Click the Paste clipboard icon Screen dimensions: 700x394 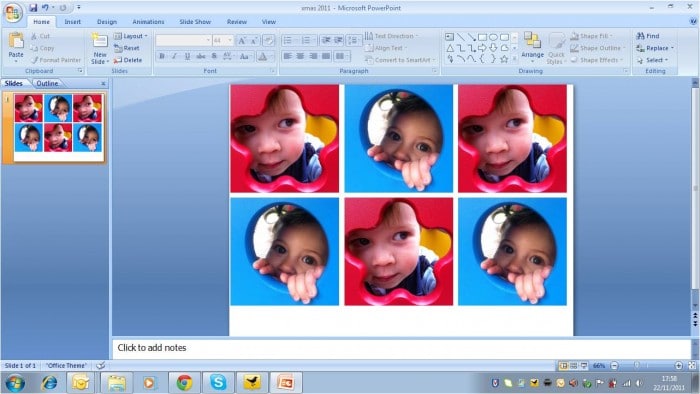click(16, 41)
